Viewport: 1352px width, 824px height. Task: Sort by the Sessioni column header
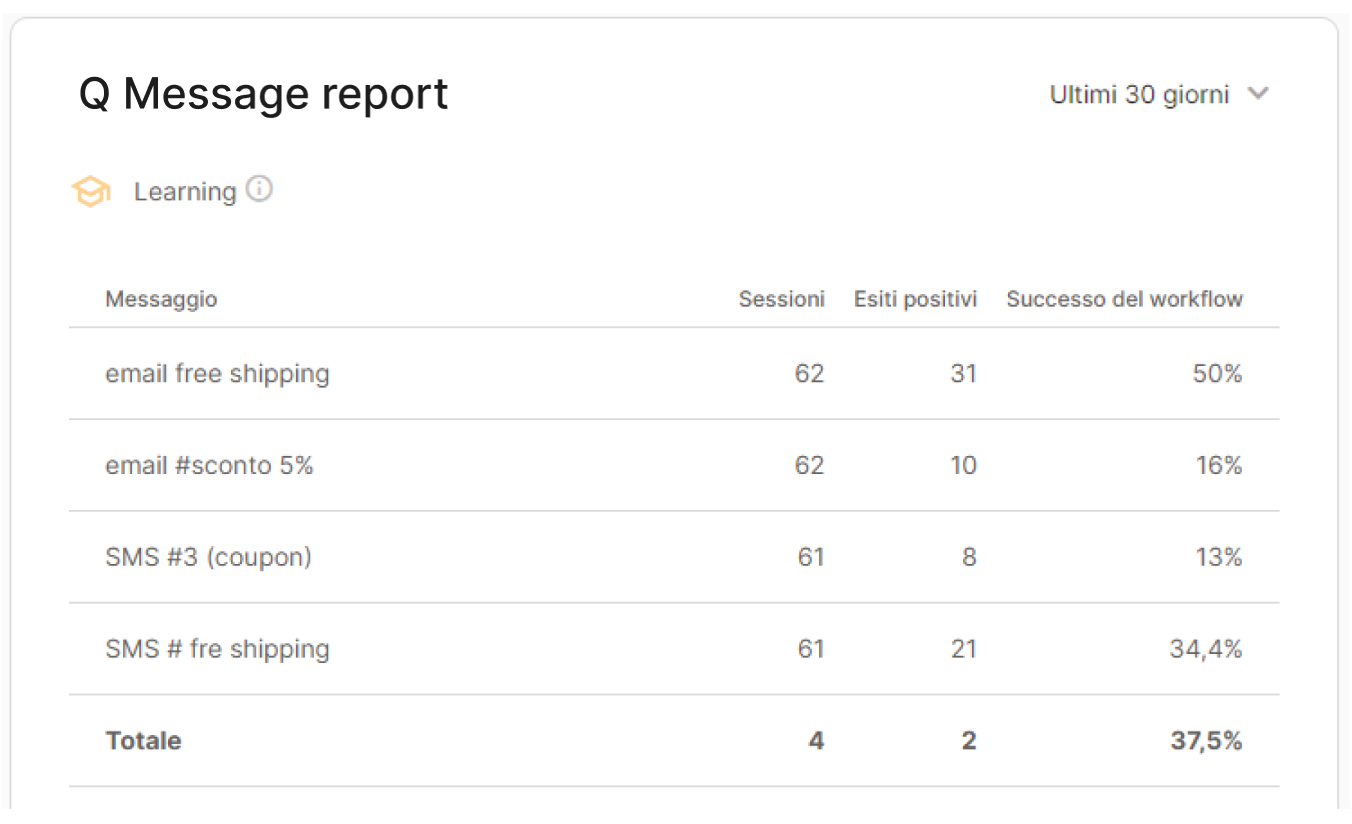click(781, 299)
